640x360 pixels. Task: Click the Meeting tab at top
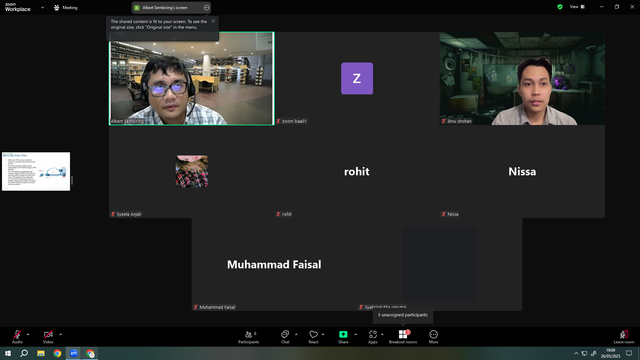tap(65, 7)
